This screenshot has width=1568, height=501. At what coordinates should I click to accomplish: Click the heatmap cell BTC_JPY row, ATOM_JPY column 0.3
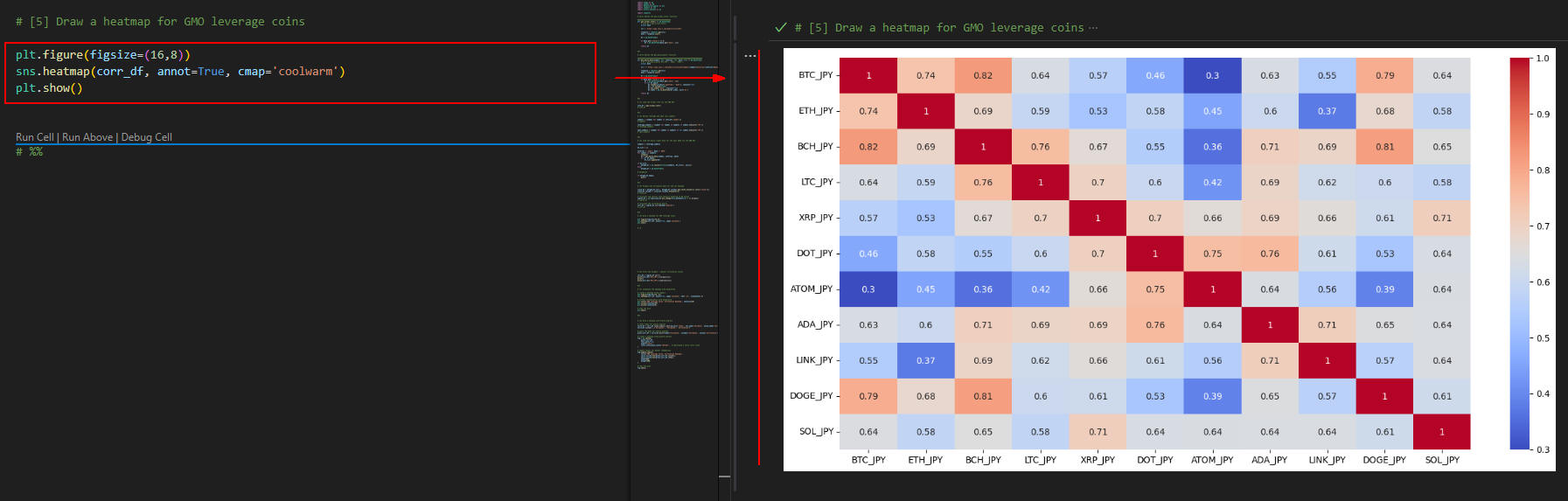pos(1213,75)
